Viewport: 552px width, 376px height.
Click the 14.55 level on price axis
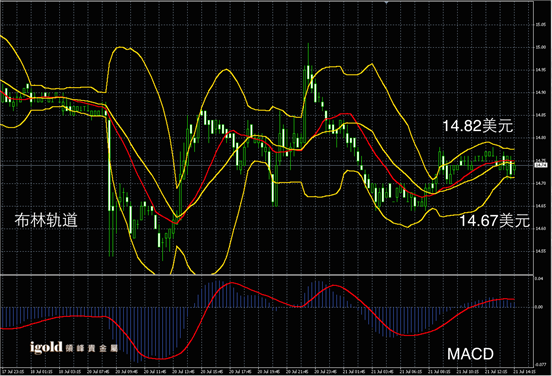coord(540,251)
